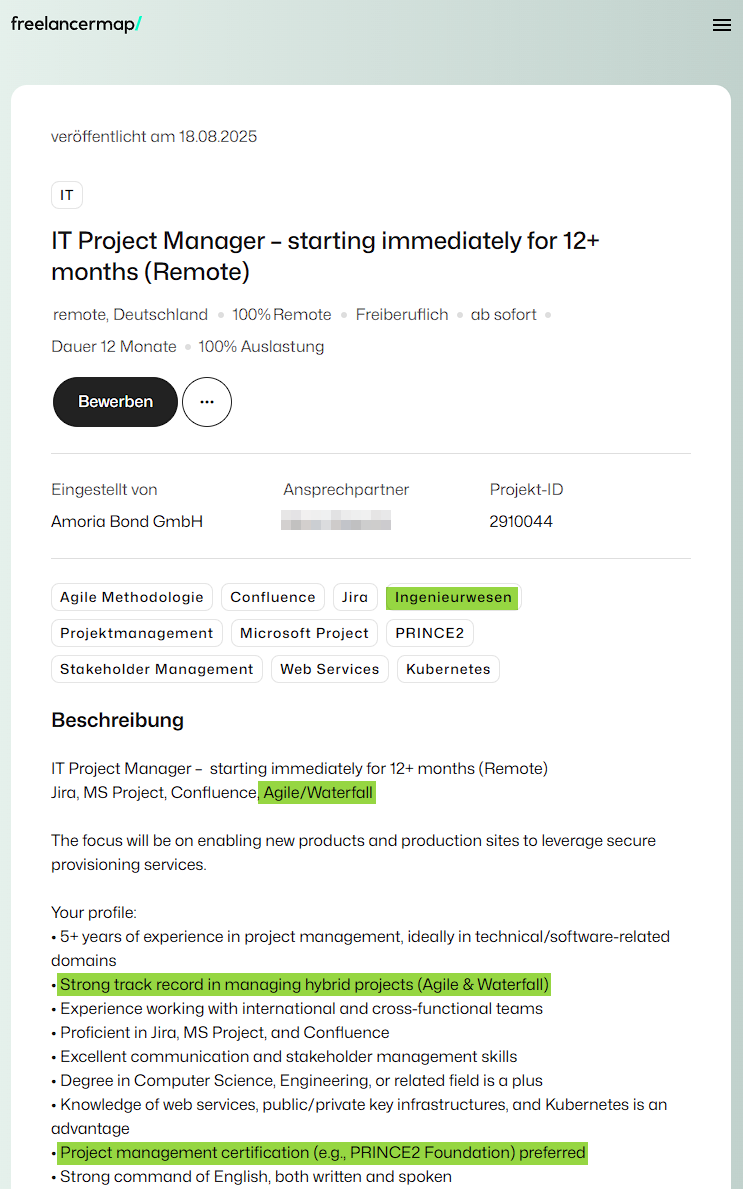The width and height of the screenshot is (743, 1189).
Task: Click the freelancermap logo
Action: [76, 25]
